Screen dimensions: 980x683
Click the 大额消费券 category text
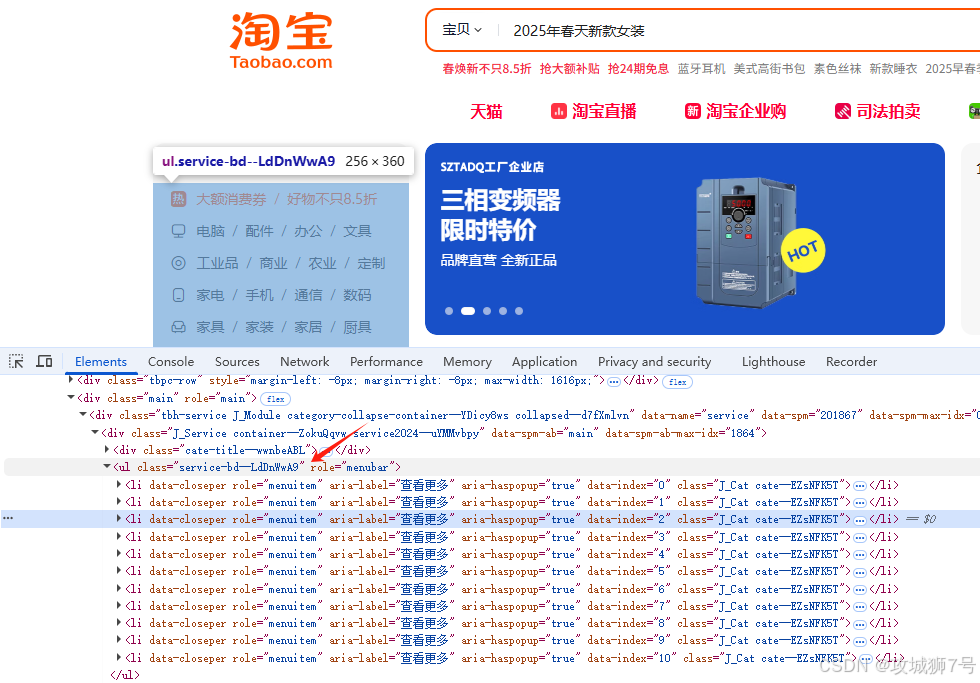231,199
